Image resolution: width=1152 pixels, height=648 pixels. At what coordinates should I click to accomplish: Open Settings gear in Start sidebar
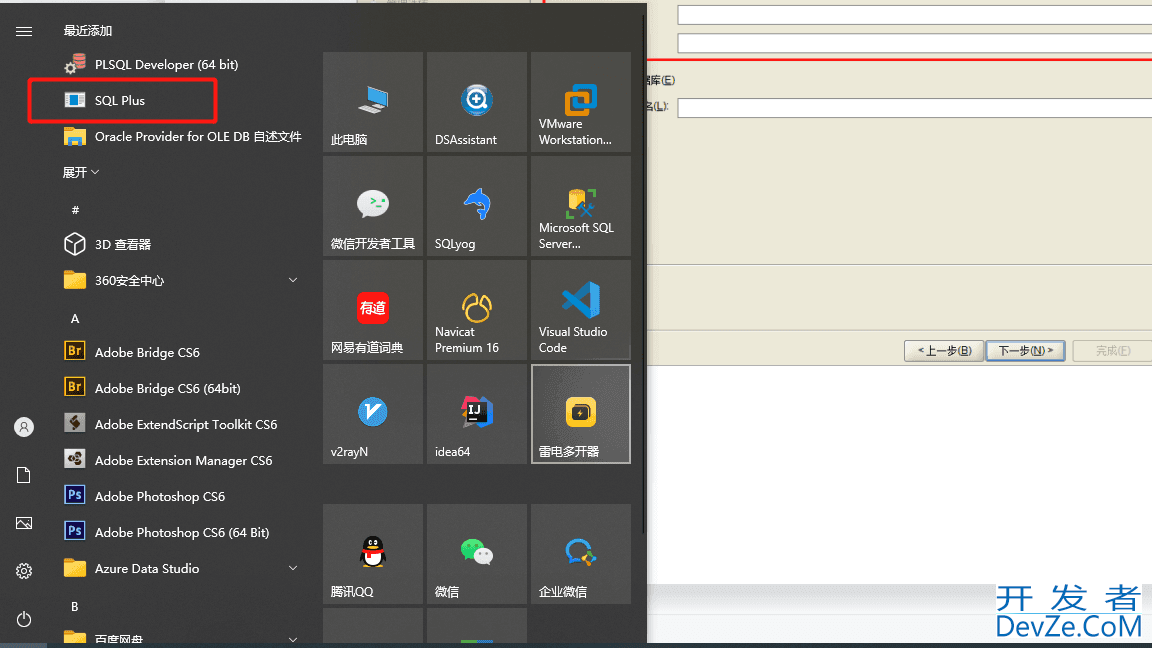24,571
